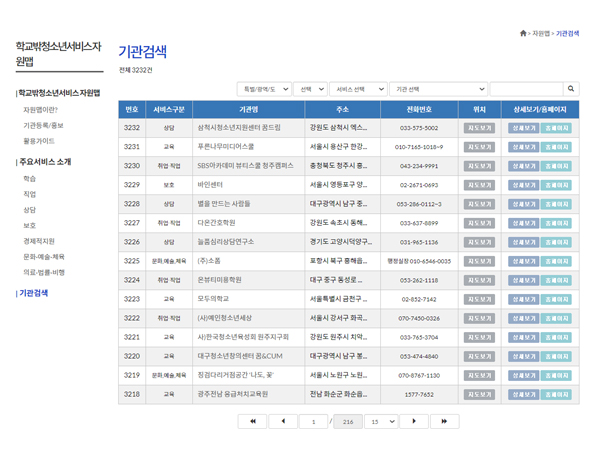Click 홈페이지 for row 3220
The image size is (600, 450).
pyautogui.click(x=556, y=357)
